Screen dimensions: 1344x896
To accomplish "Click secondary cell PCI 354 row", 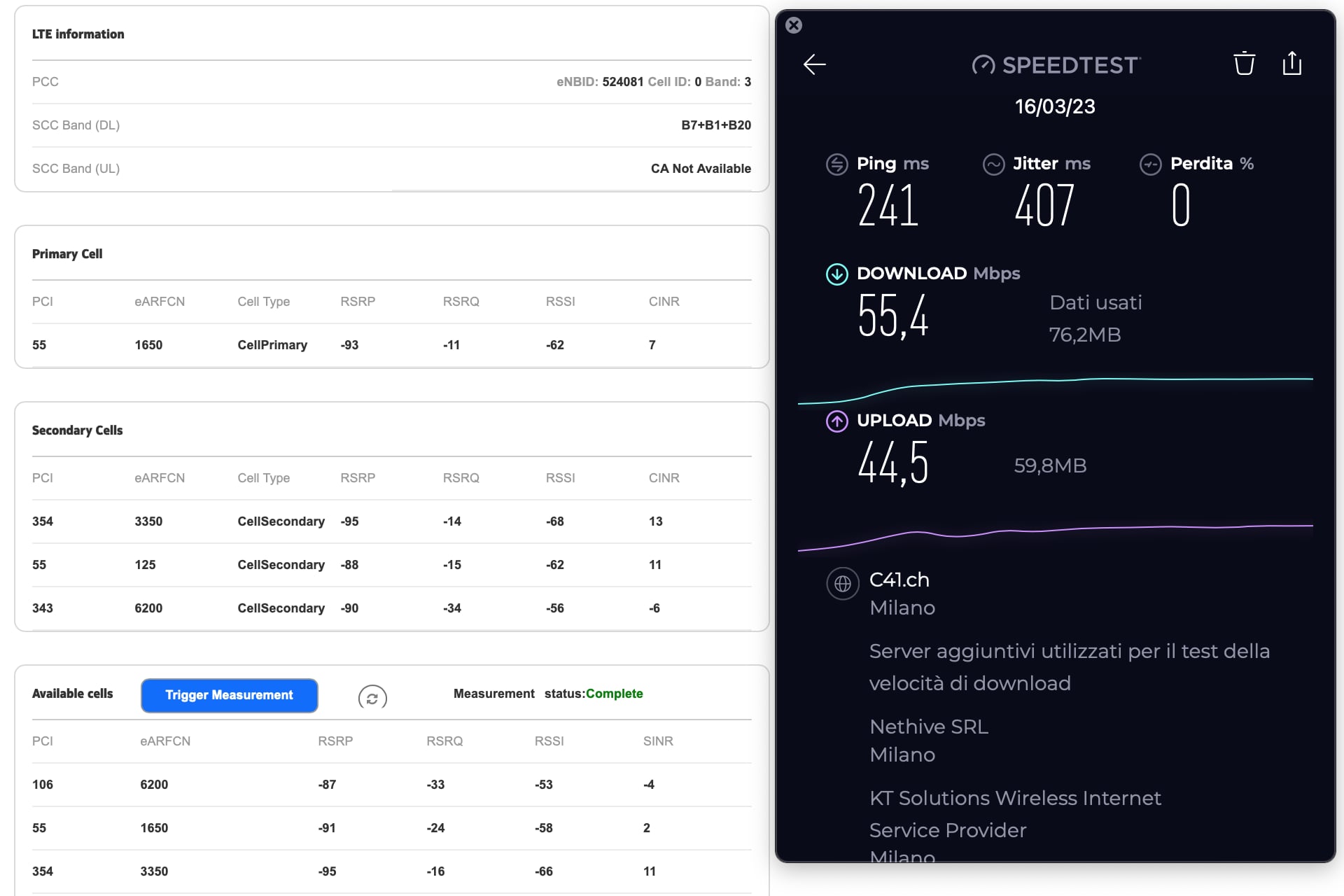I will coord(392,521).
